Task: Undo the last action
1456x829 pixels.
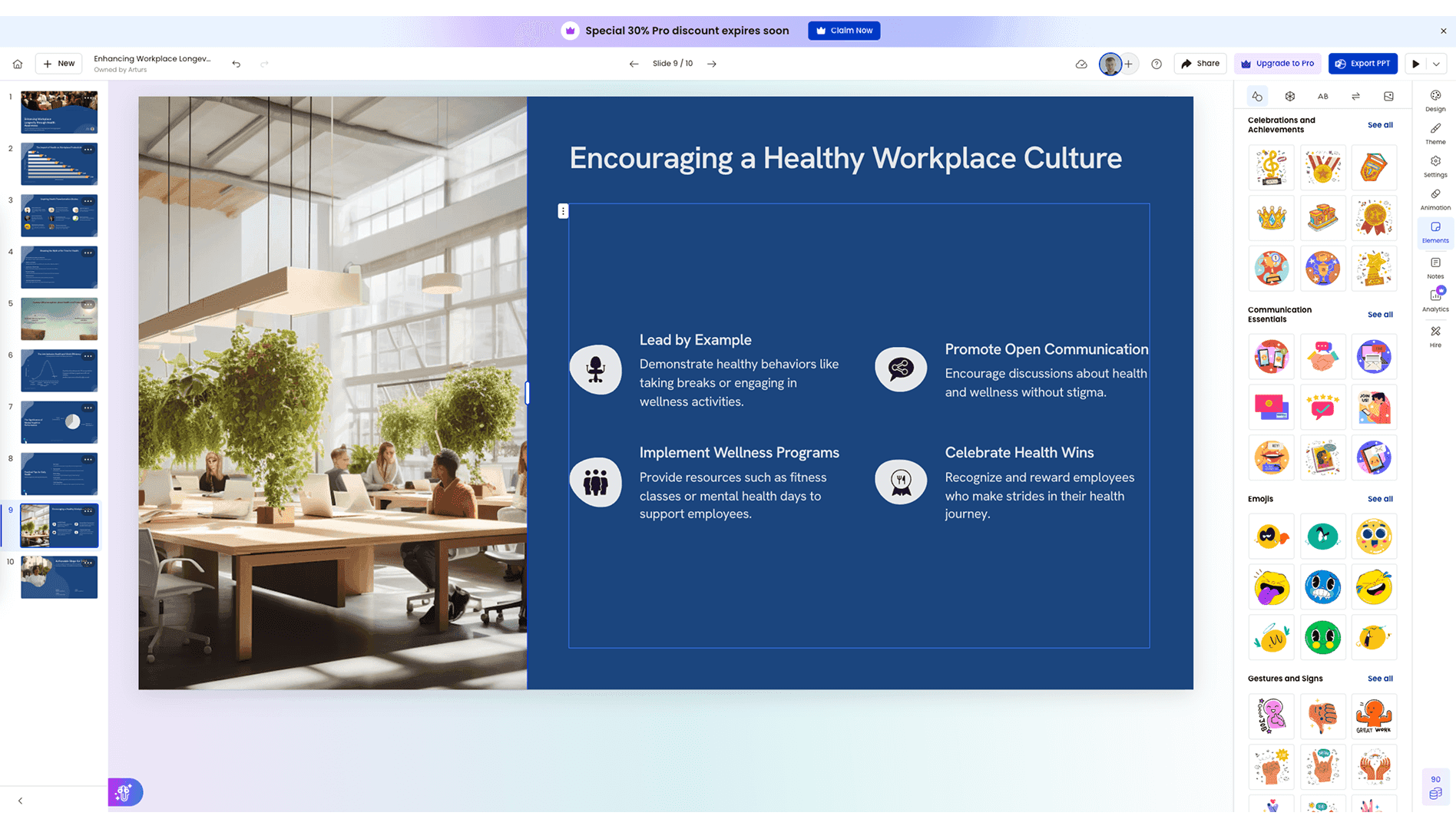Action: click(x=237, y=64)
